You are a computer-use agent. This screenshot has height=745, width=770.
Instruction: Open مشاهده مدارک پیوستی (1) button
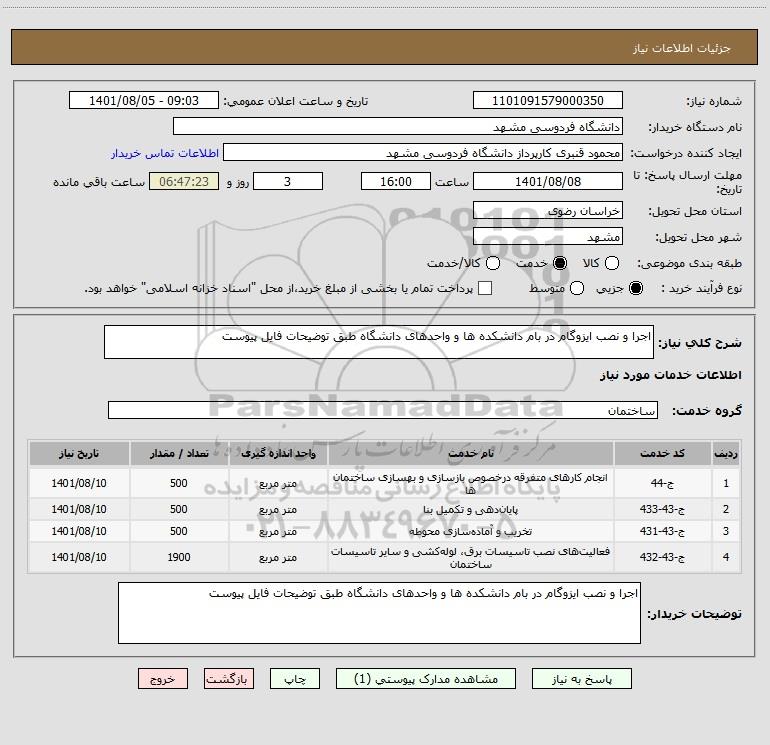point(426,679)
